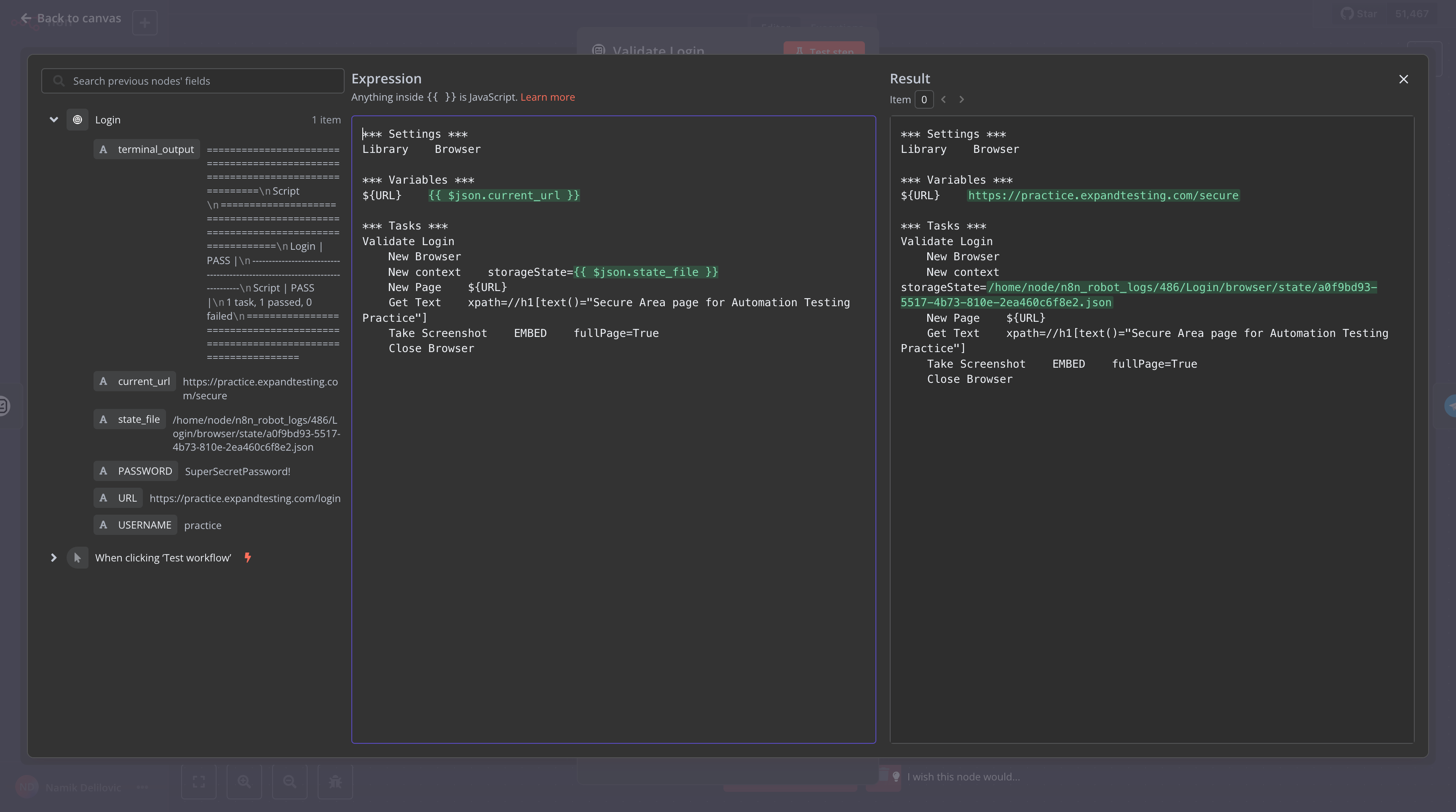
Task: Collapse the Login node tree
Action: point(54,120)
